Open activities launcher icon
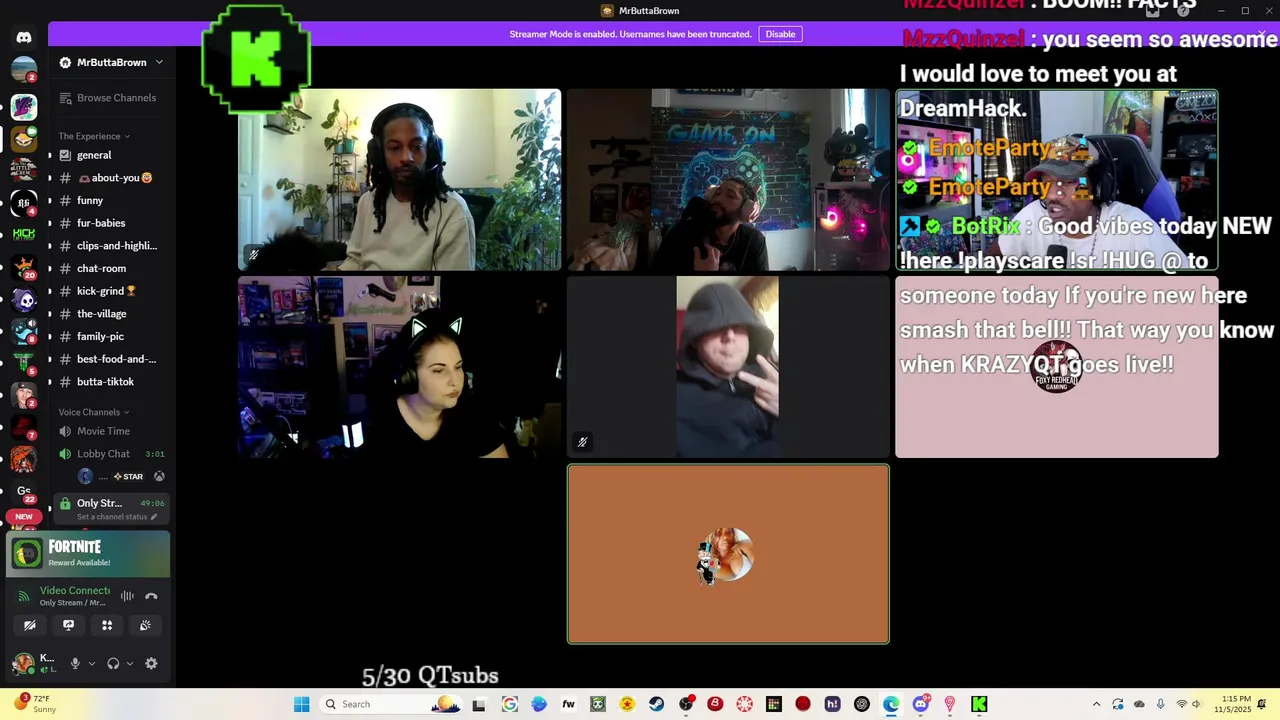 pos(107,625)
